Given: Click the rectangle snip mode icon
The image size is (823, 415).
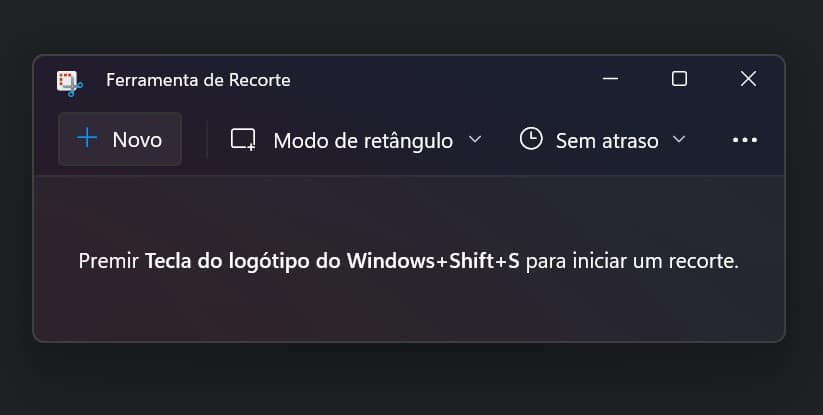Looking at the screenshot, I should 243,140.
